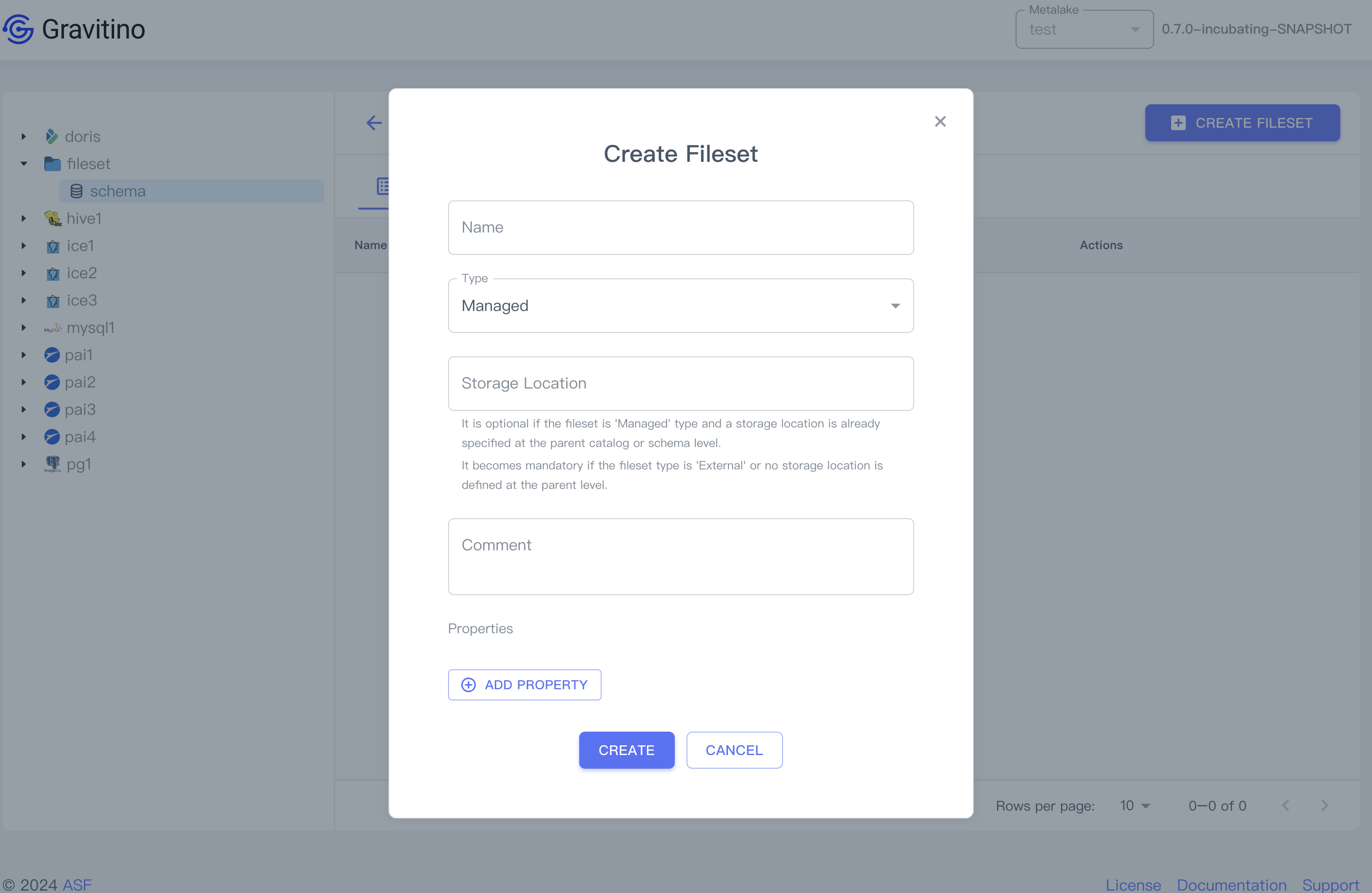Click the Storage Location field
1372x893 pixels.
680,383
